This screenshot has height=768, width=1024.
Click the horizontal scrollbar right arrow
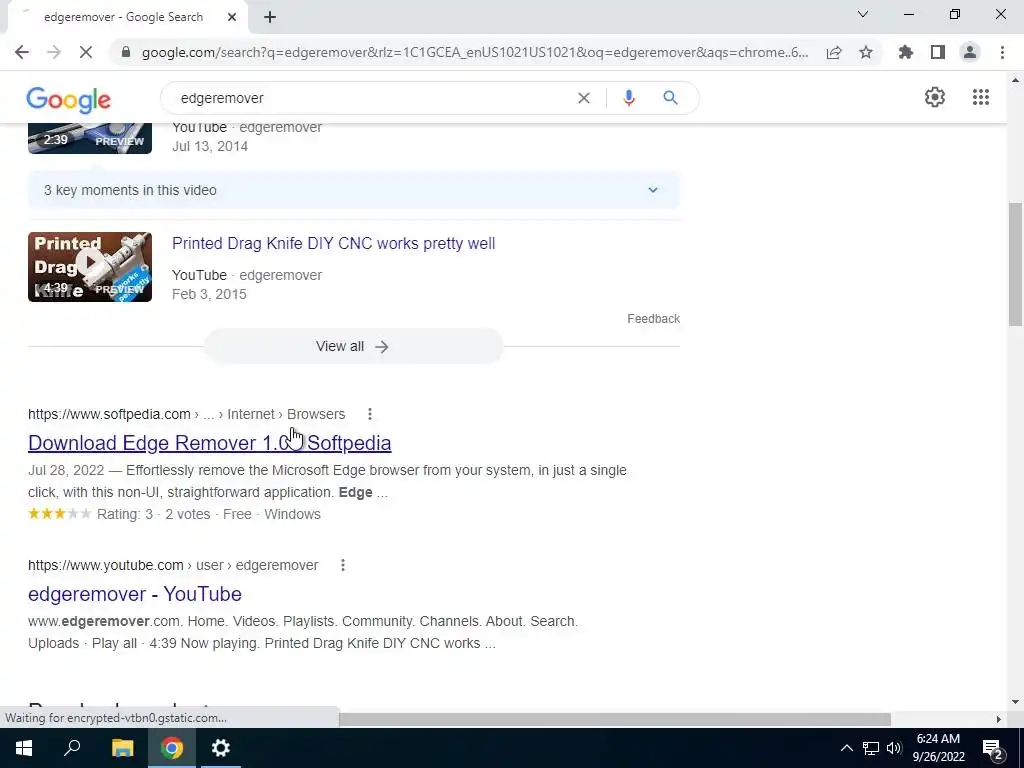[x=999, y=719]
